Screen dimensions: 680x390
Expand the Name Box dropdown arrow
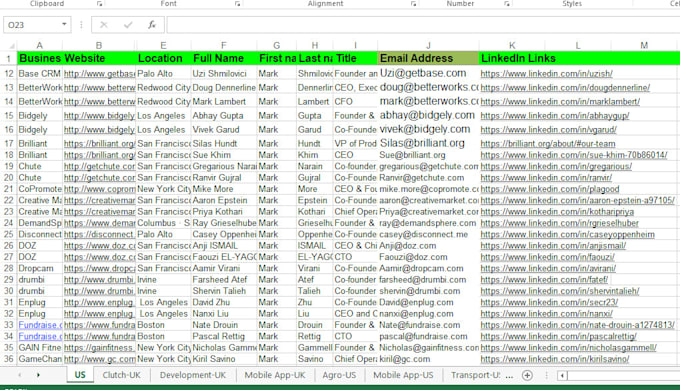coord(64,24)
